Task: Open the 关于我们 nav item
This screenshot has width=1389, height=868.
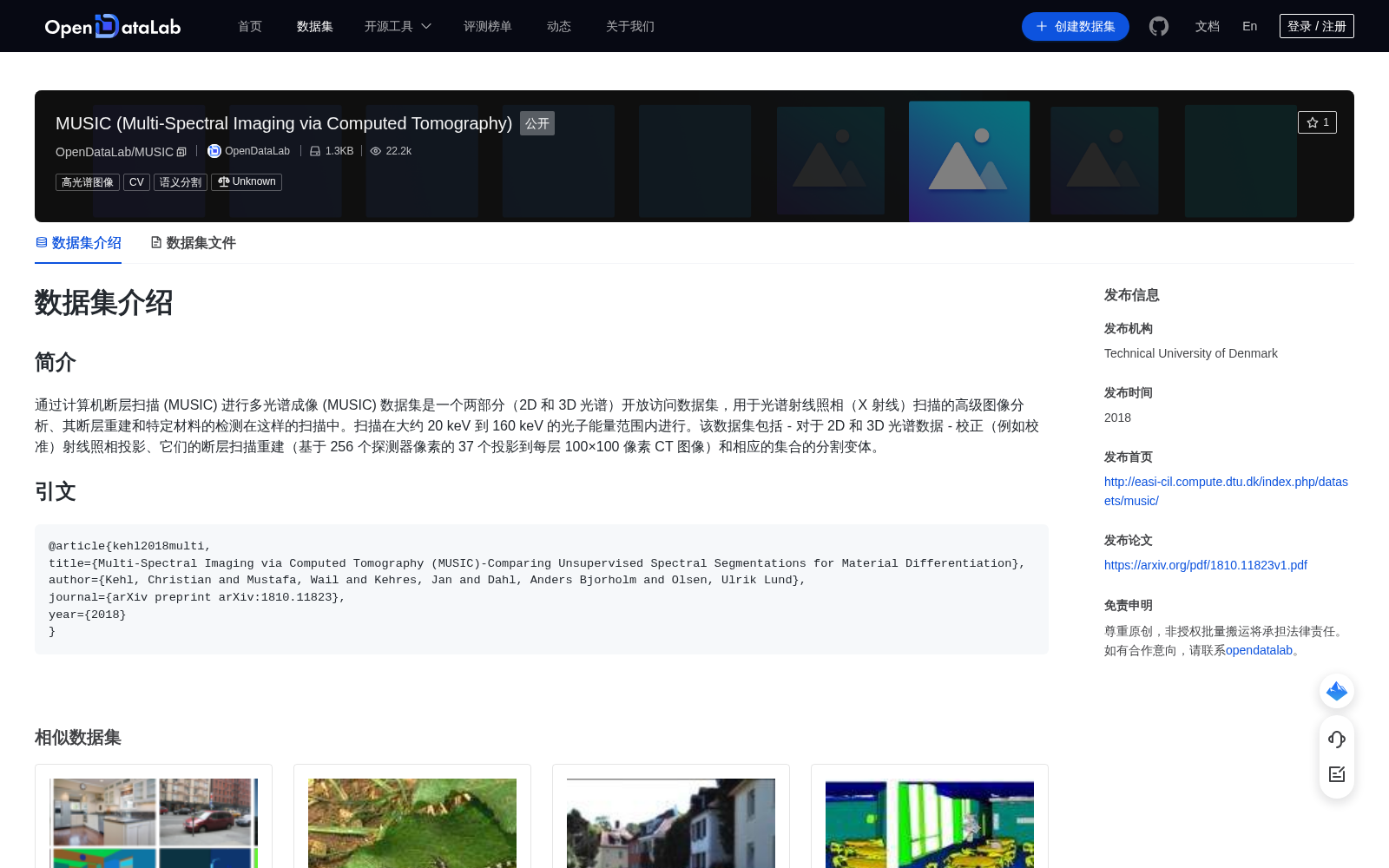Action: [x=630, y=26]
